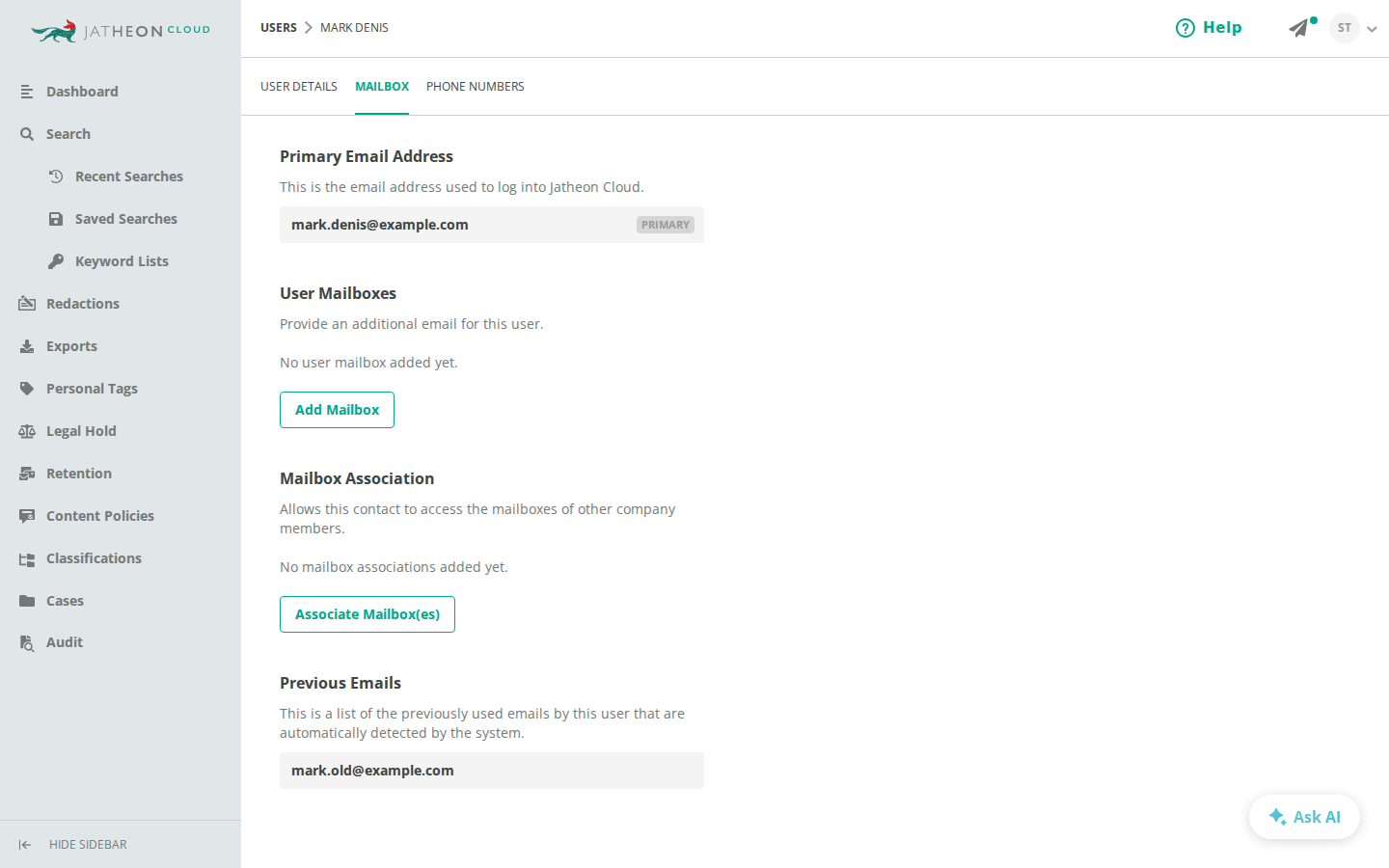The height and width of the screenshot is (868, 1389).
Task: Open Legal Hold from the sidebar
Action: (81, 431)
